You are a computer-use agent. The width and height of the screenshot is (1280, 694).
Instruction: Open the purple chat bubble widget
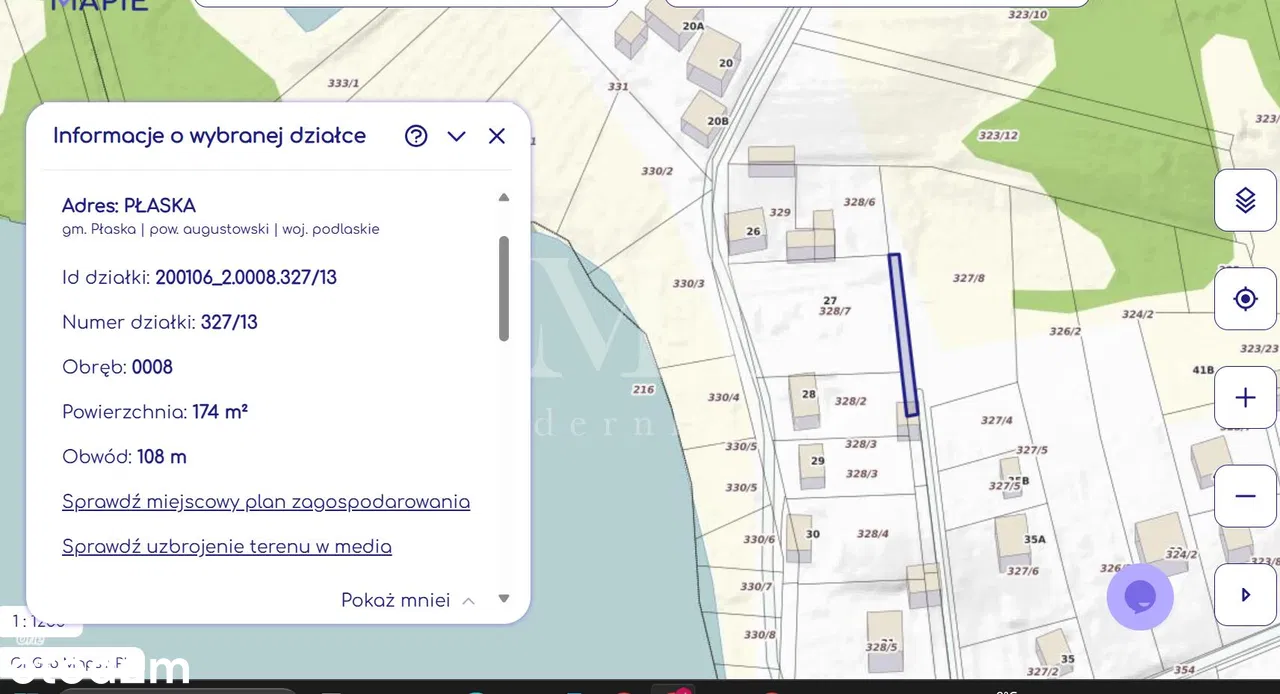coord(1139,597)
